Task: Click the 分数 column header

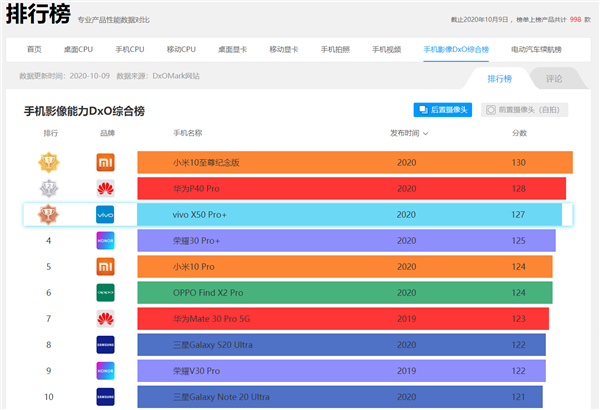Action: (519, 133)
